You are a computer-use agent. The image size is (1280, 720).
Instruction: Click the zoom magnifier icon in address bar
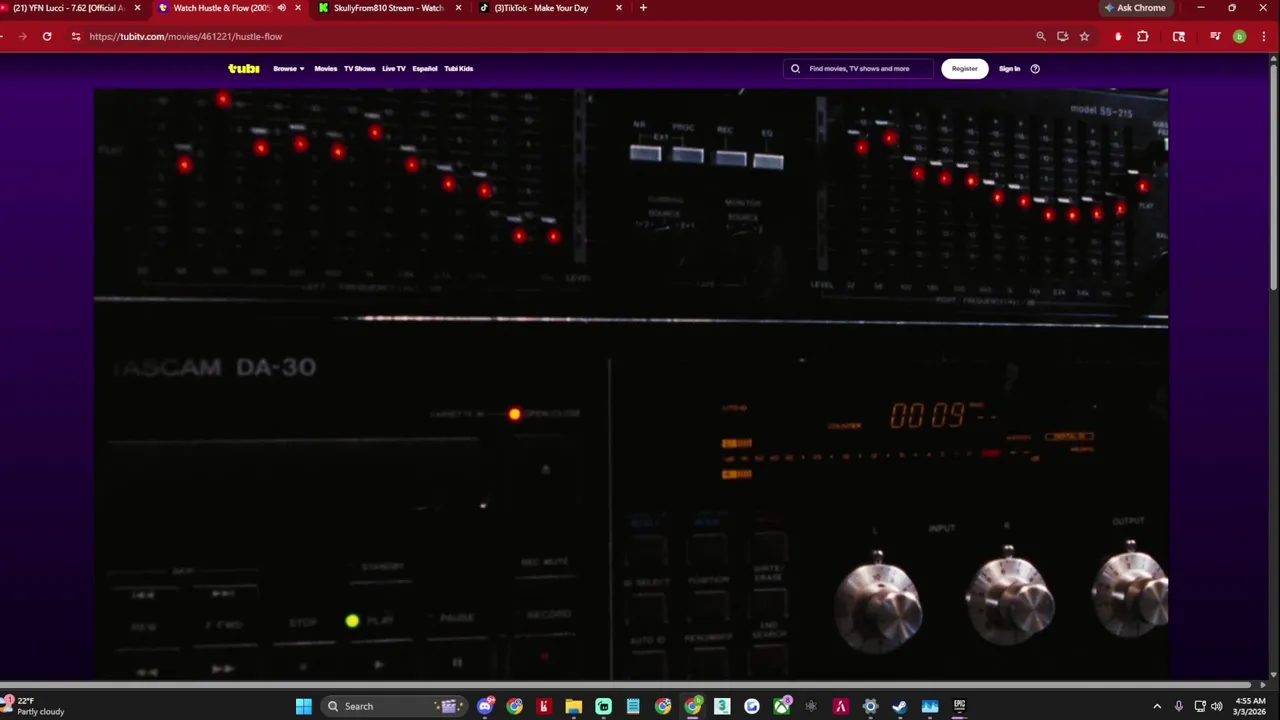click(x=1040, y=36)
